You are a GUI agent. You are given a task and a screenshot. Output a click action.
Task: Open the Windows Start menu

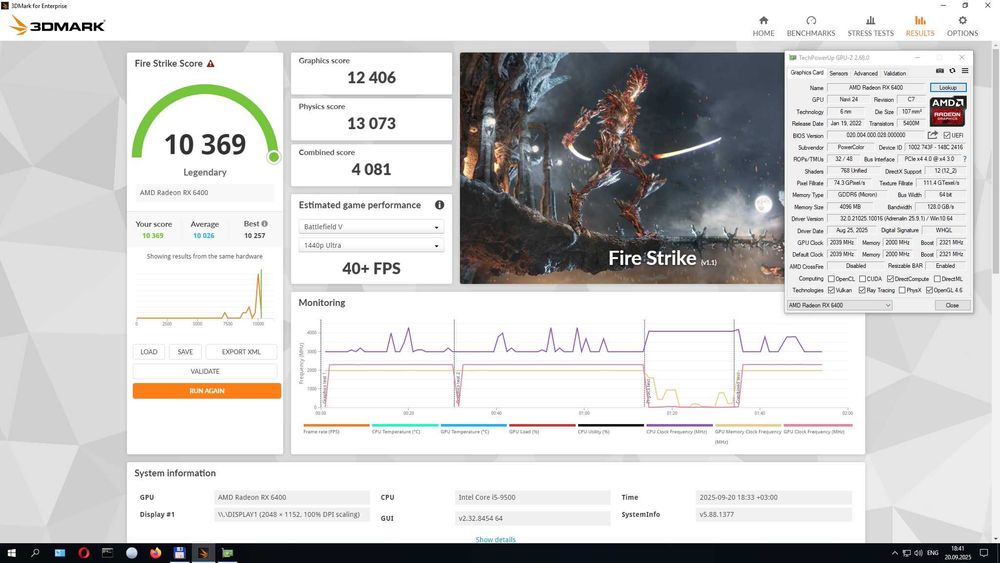coord(11,553)
